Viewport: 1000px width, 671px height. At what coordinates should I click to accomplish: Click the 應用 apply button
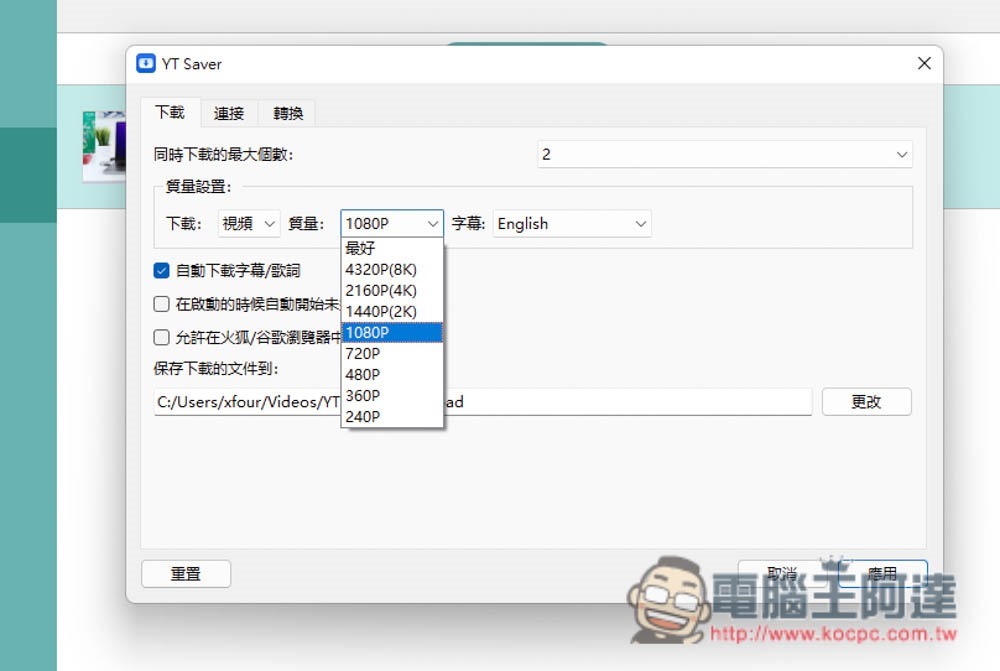coord(883,573)
